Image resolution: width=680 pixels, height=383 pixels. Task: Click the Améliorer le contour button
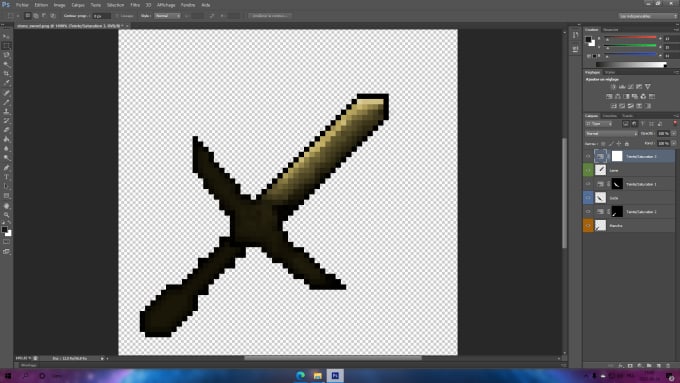(270, 16)
